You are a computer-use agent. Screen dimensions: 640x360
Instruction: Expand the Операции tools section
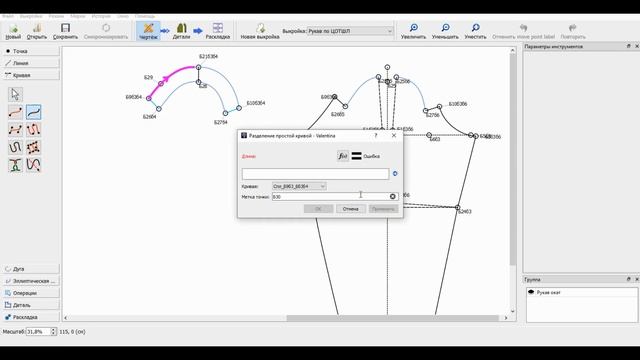31,293
